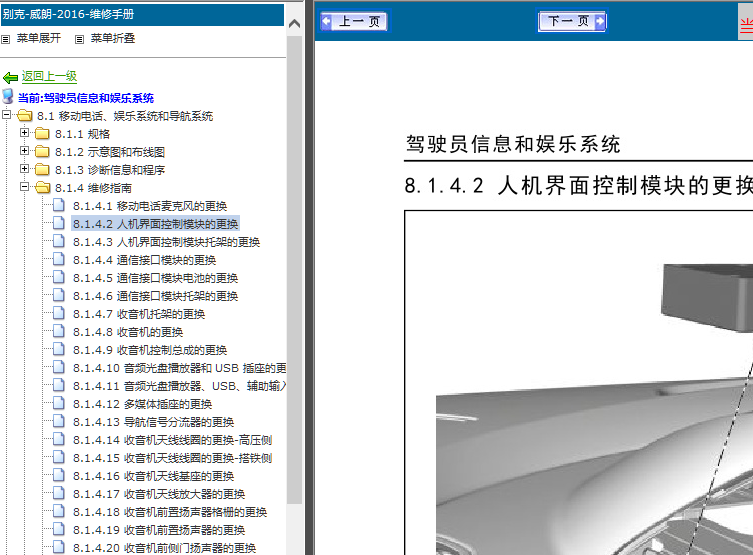Open 8.1.4.12 多媒体插座的更换
The height and width of the screenshot is (555, 753).
(143, 404)
